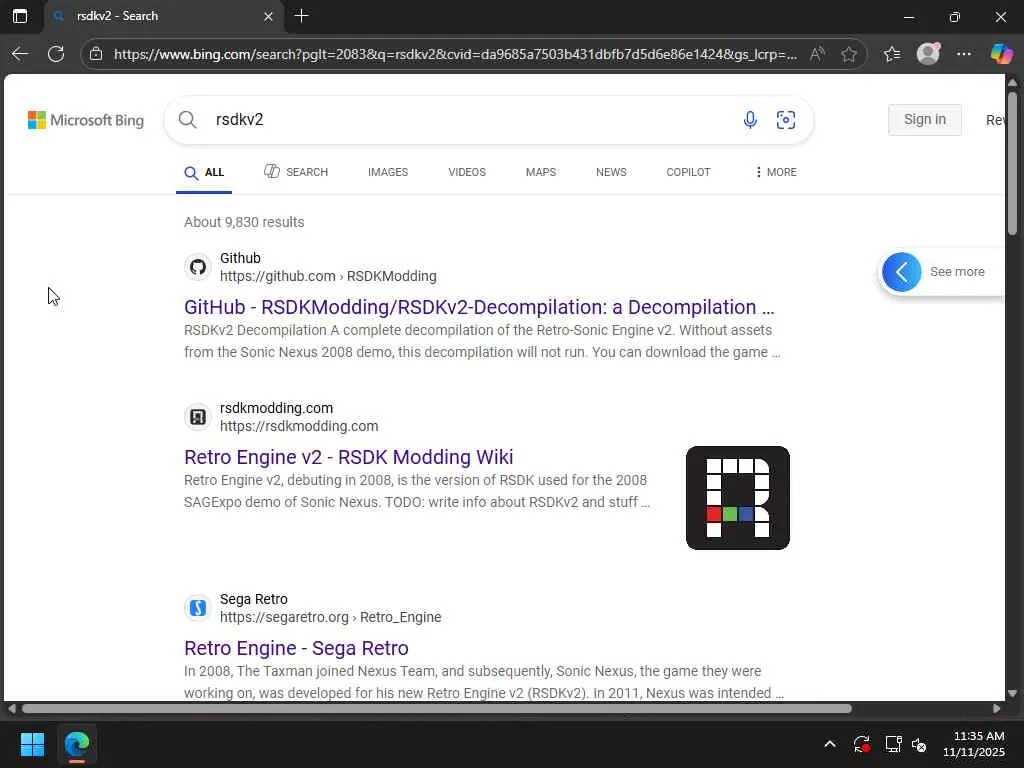Image resolution: width=1024 pixels, height=768 pixels.
Task: Click the Sign in button
Action: (x=925, y=120)
